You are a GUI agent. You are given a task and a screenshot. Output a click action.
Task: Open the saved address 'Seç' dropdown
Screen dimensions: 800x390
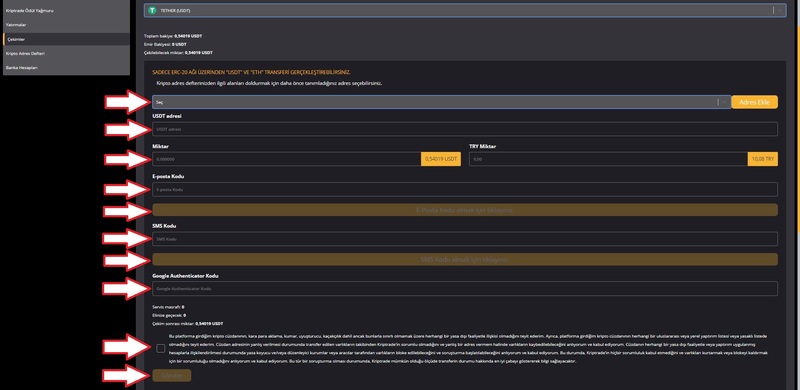coord(441,102)
